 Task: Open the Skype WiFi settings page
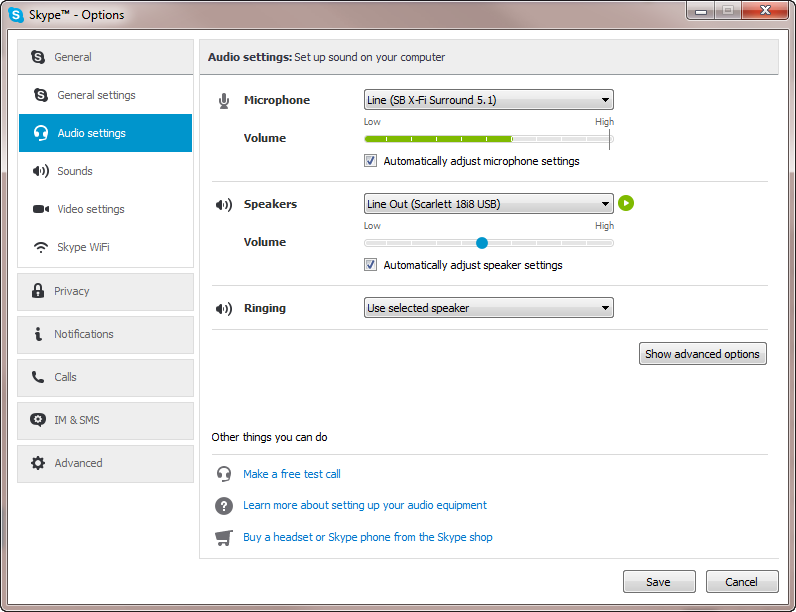click(106, 247)
